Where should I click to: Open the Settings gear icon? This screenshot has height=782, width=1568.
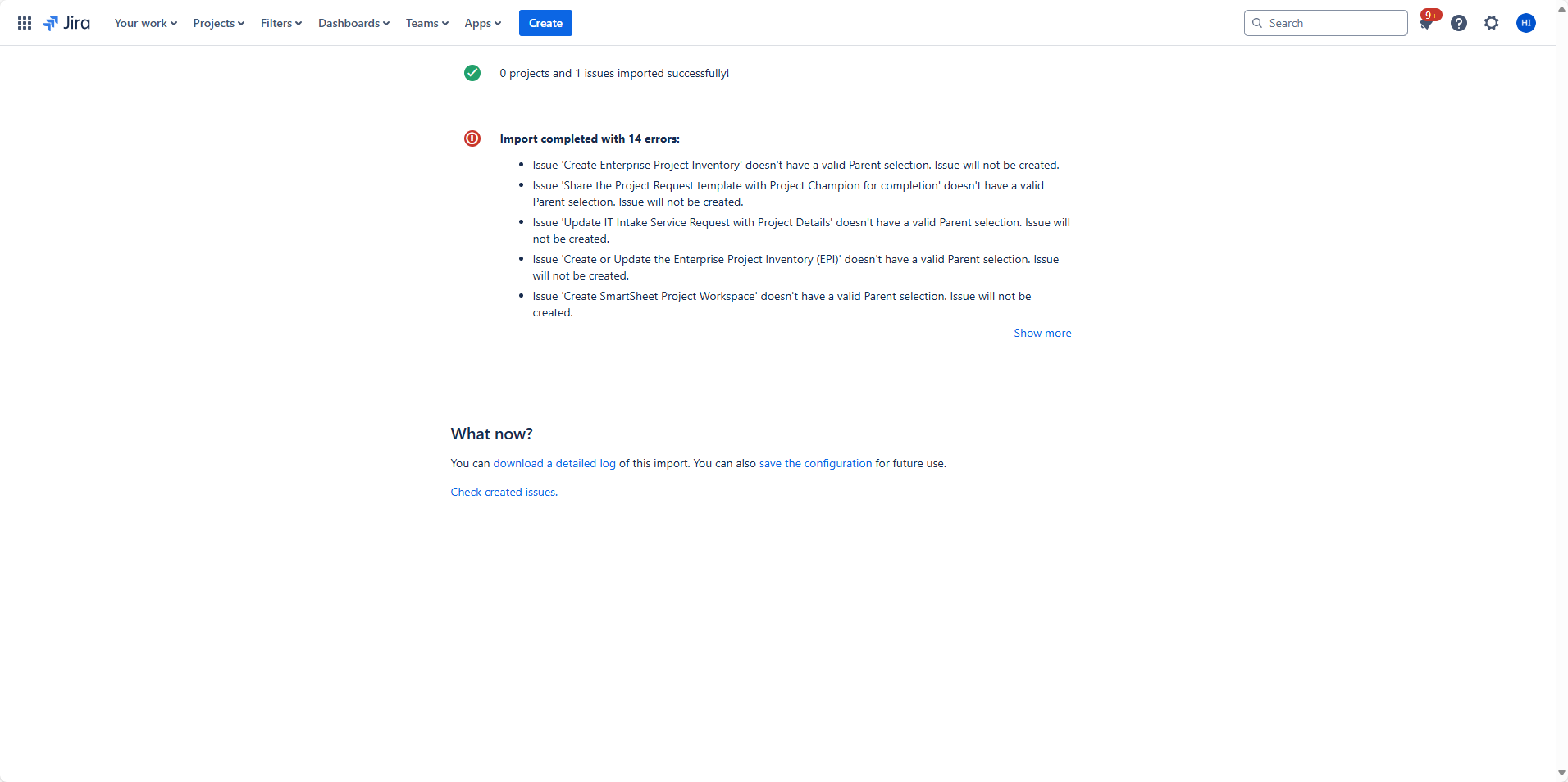tap(1492, 23)
